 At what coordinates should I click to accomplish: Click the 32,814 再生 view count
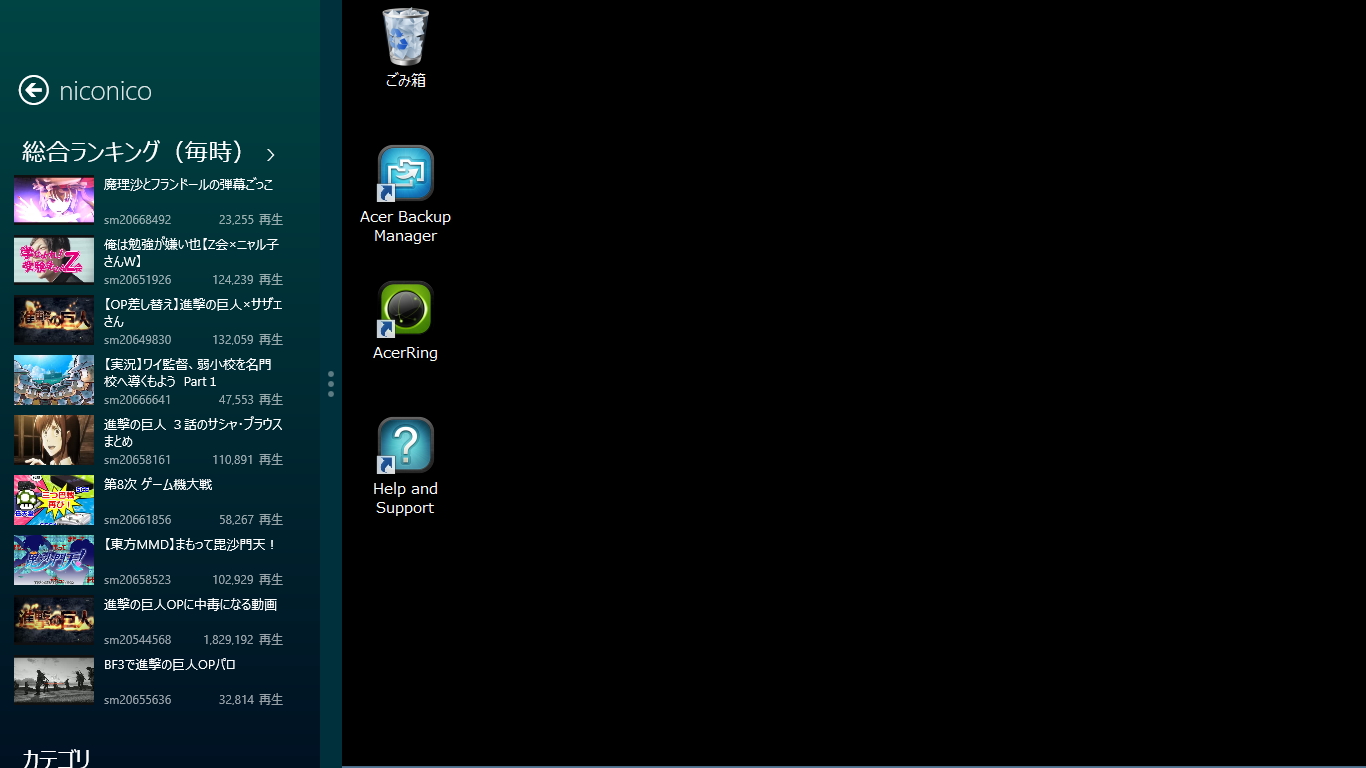coord(251,700)
